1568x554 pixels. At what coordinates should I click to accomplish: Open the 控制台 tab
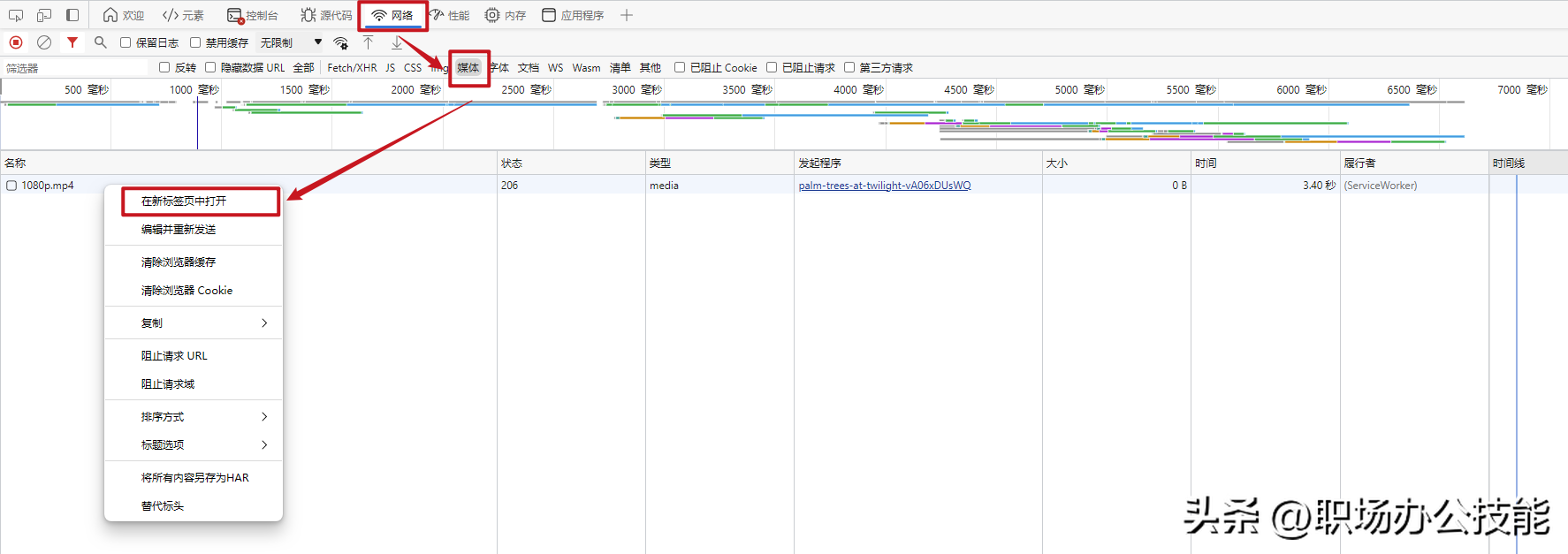tap(252, 15)
